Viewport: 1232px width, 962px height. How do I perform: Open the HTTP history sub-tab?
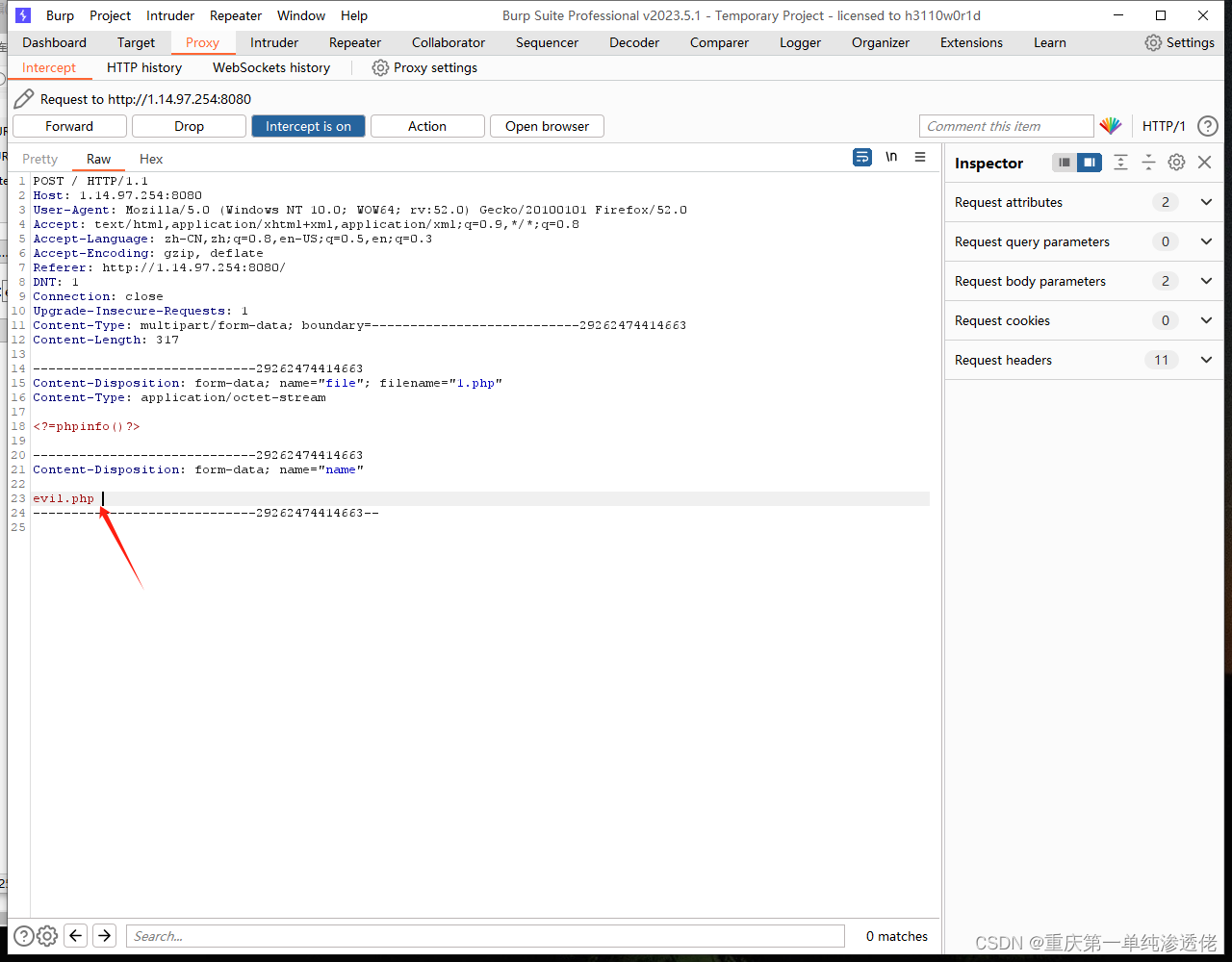click(x=144, y=67)
